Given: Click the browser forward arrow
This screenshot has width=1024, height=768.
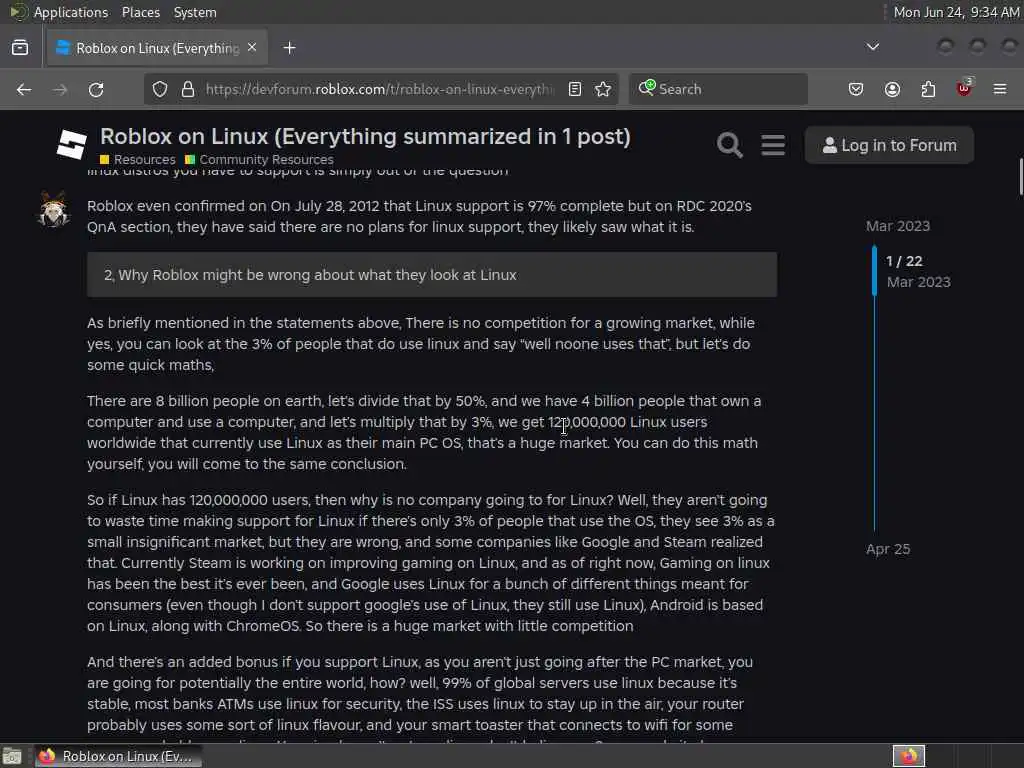Looking at the screenshot, I should [60, 89].
